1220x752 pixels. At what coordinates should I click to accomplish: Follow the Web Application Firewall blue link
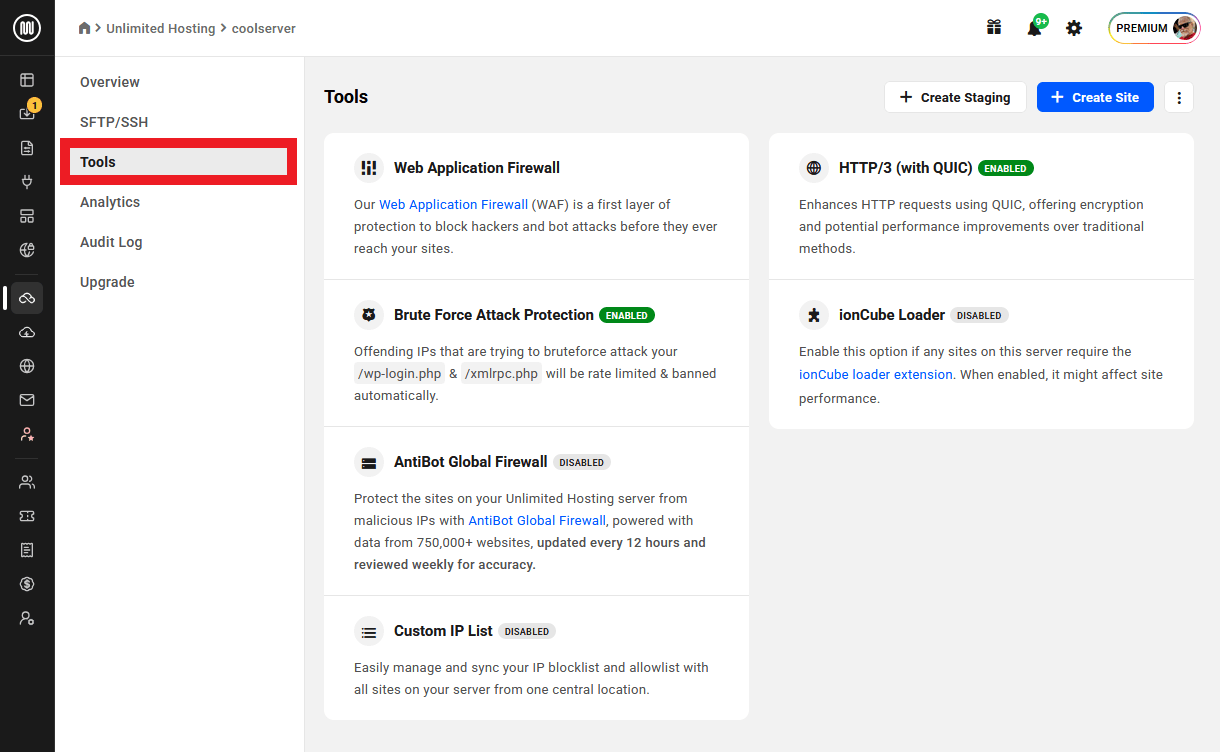(453, 204)
